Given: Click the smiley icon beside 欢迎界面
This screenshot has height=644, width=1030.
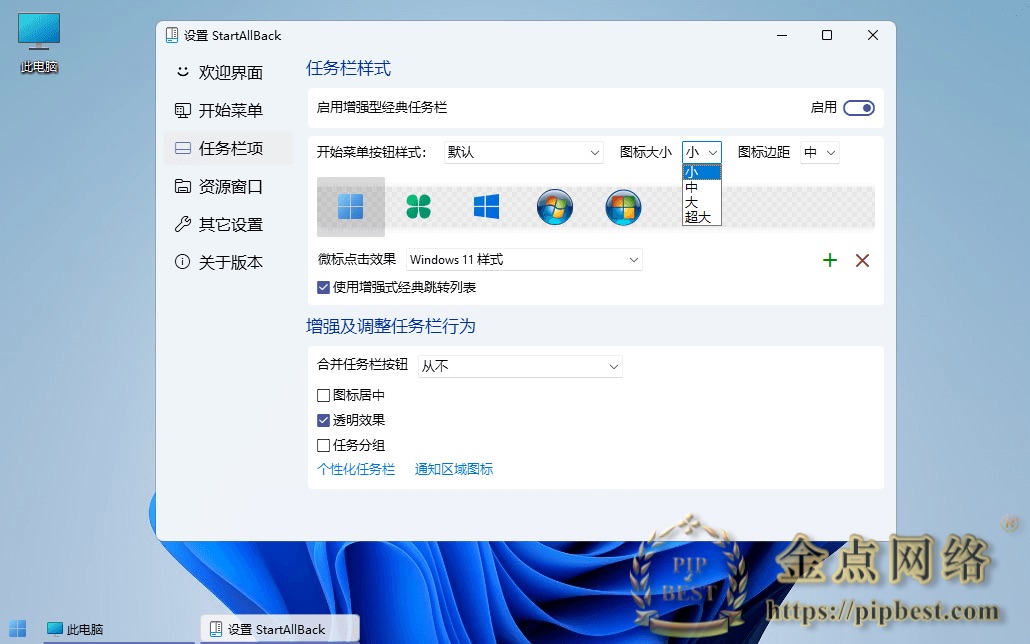Looking at the screenshot, I should [183, 72].
